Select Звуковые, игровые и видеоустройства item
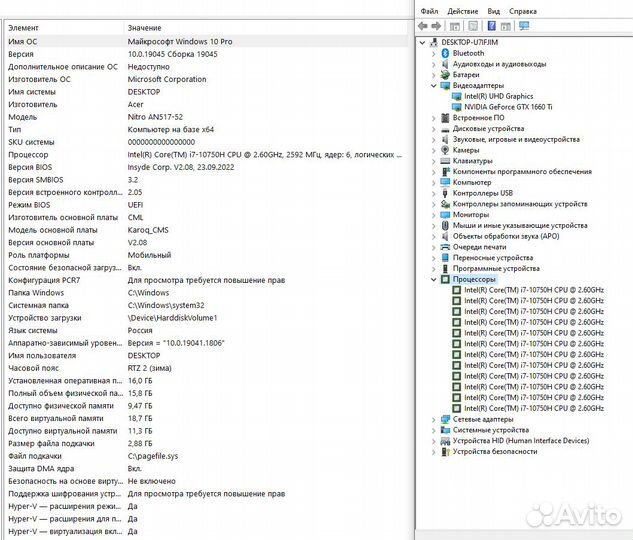This screenshot has height=540, width=633. pos(516,139)
